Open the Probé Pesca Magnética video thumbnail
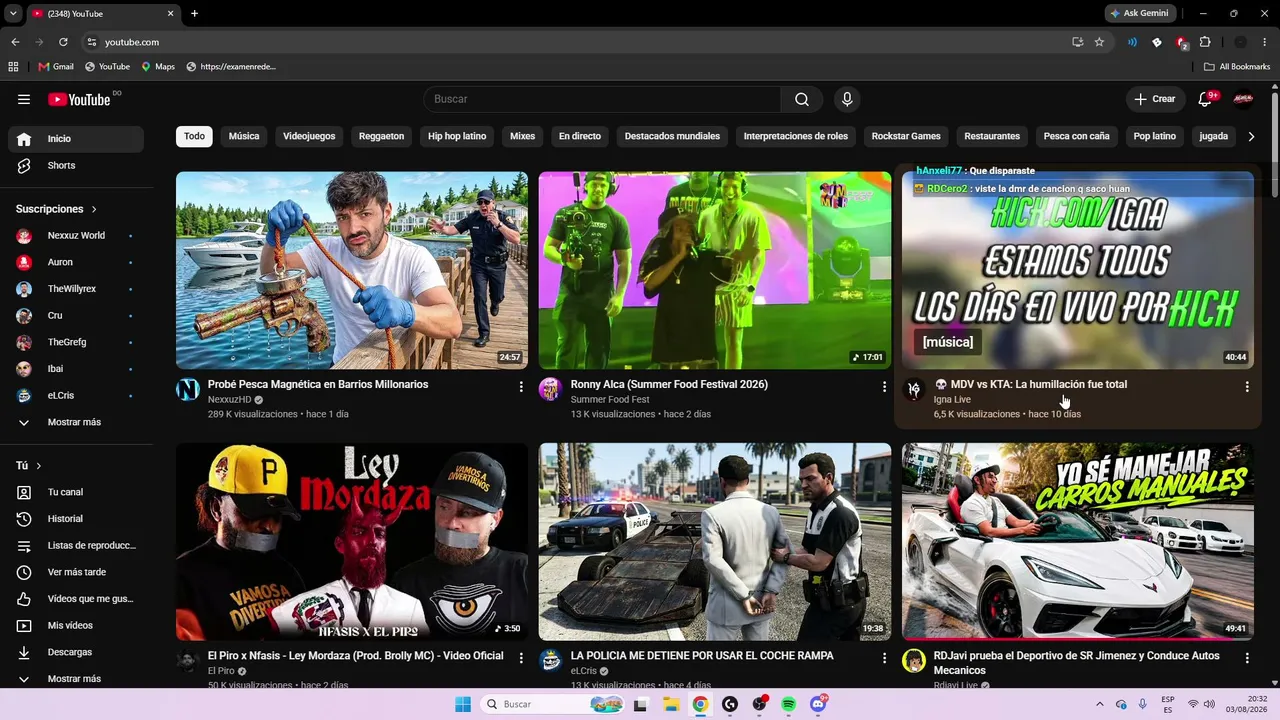The height and width of the screenshot is (720, 1280). pos(352,270)
